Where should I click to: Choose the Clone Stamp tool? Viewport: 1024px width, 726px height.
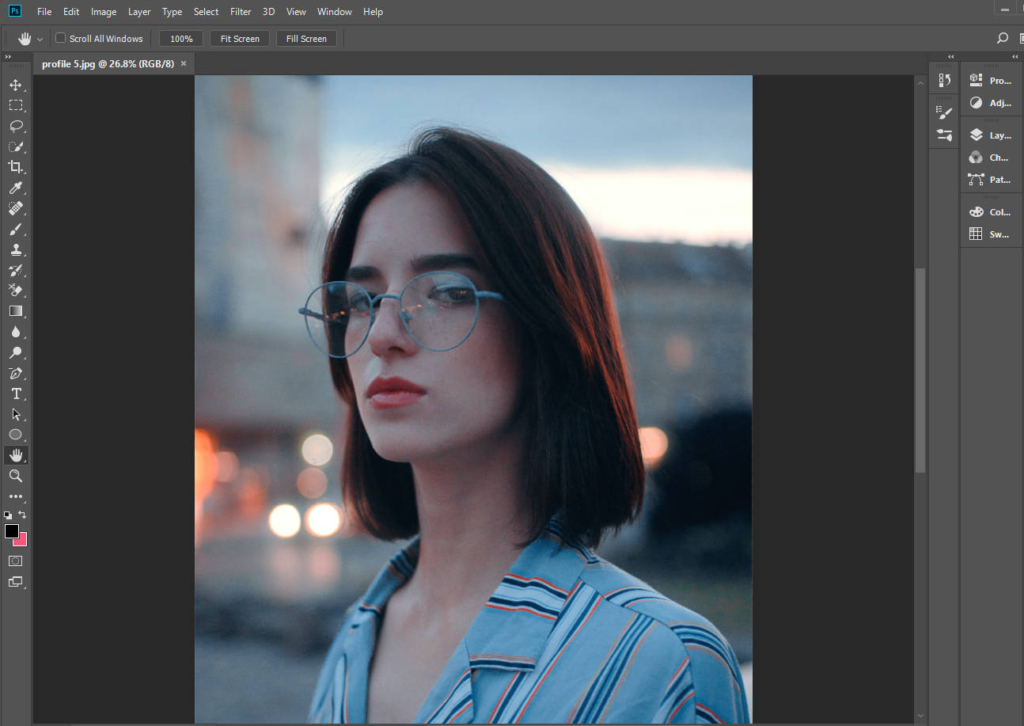click(x=16, y=249)
